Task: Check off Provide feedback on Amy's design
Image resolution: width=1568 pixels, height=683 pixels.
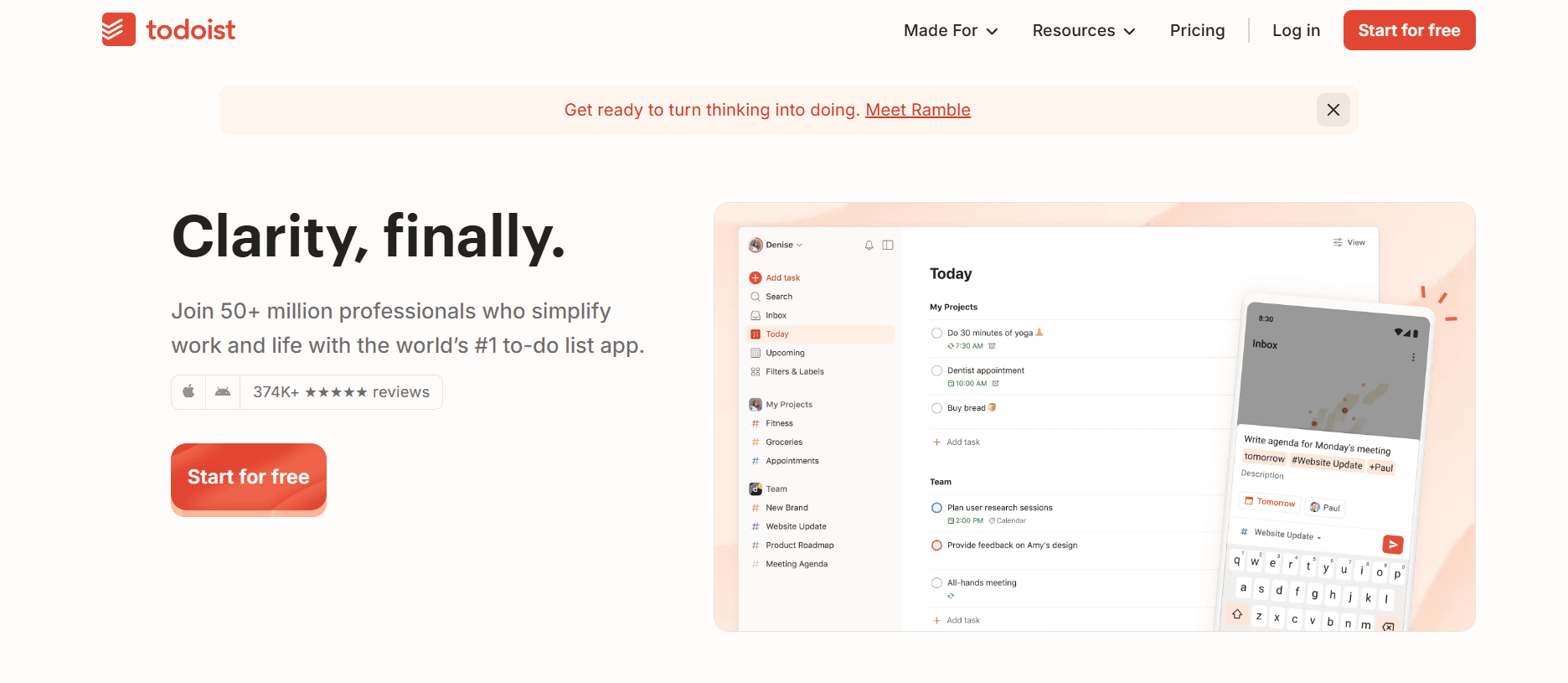Action: click(936, 546)
